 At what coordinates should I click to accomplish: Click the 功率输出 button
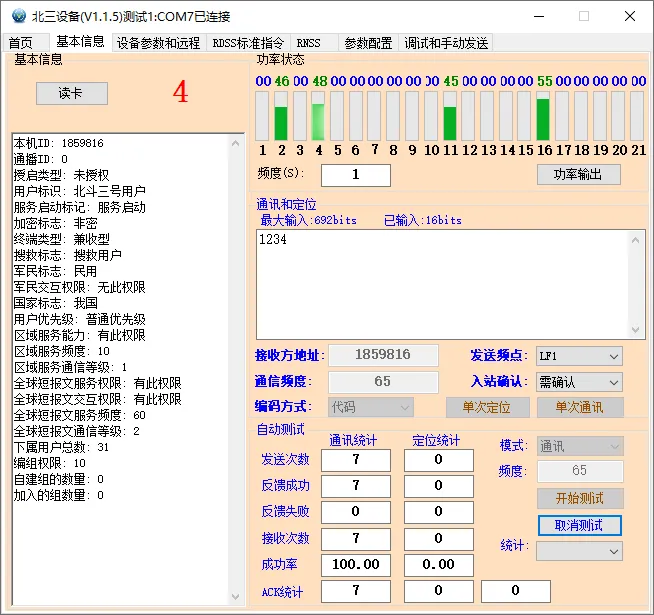[x=578, y=174]
